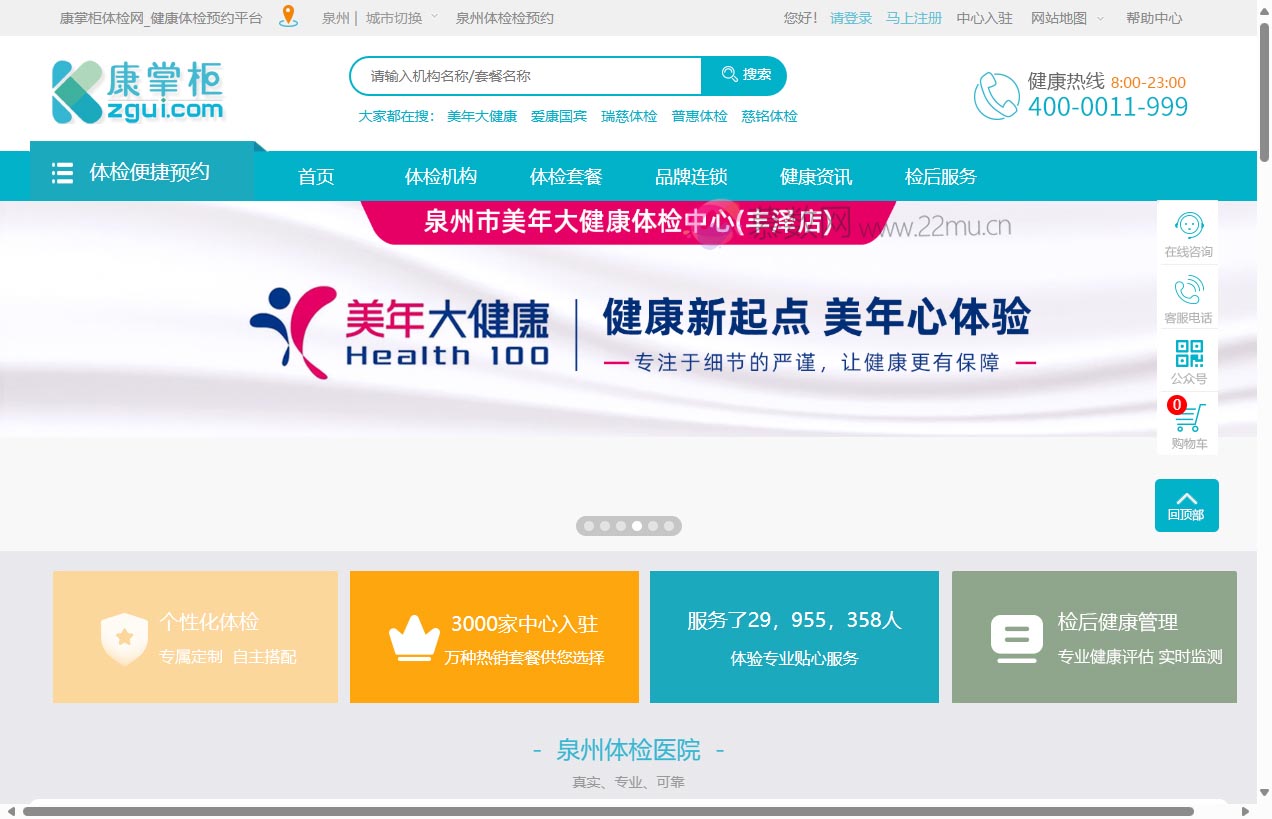1272x819 pixels.
Task: Click the orange location pin near the city name
Action: [289, 17]
